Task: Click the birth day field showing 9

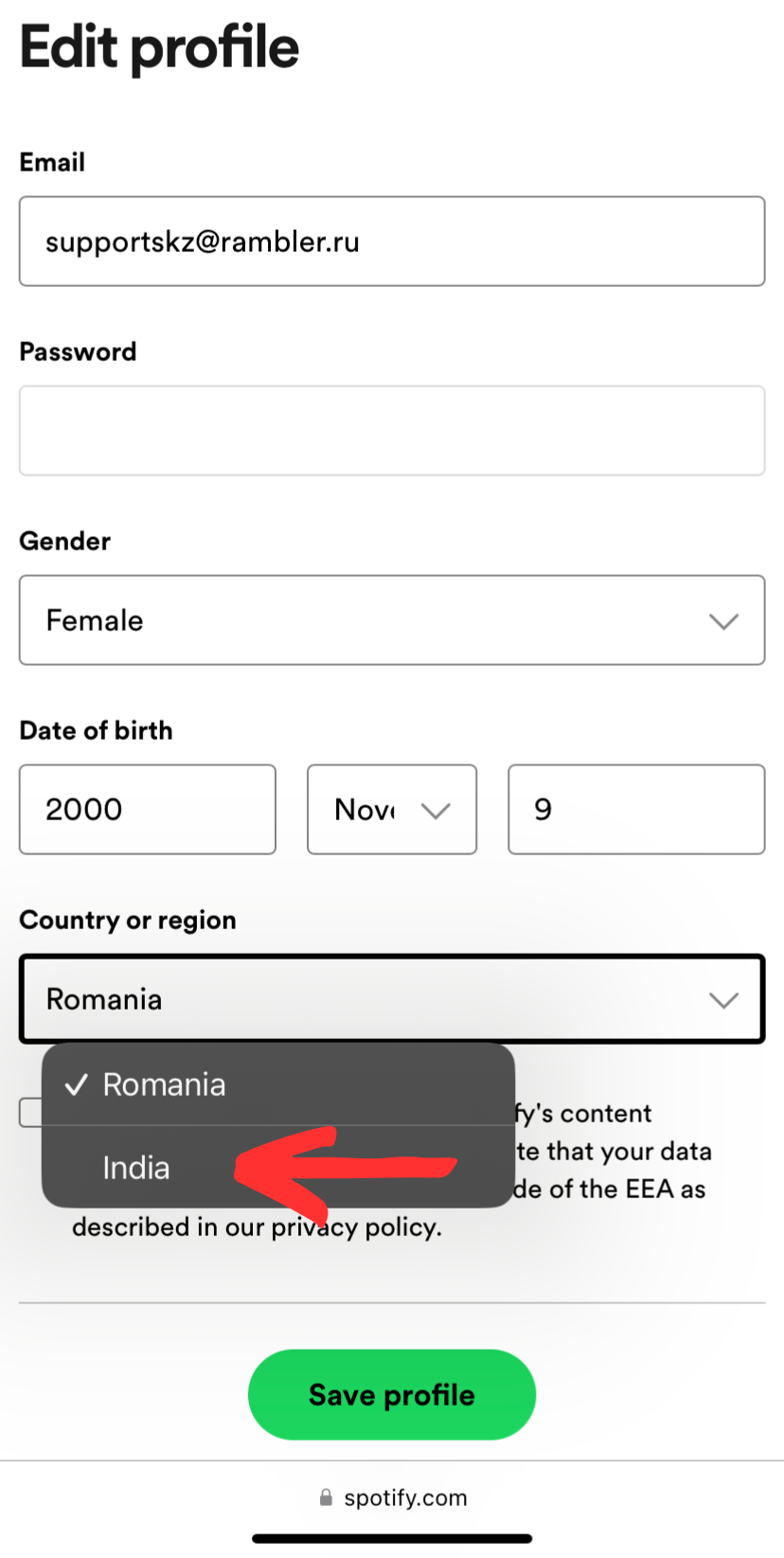Action: point(636,810)
